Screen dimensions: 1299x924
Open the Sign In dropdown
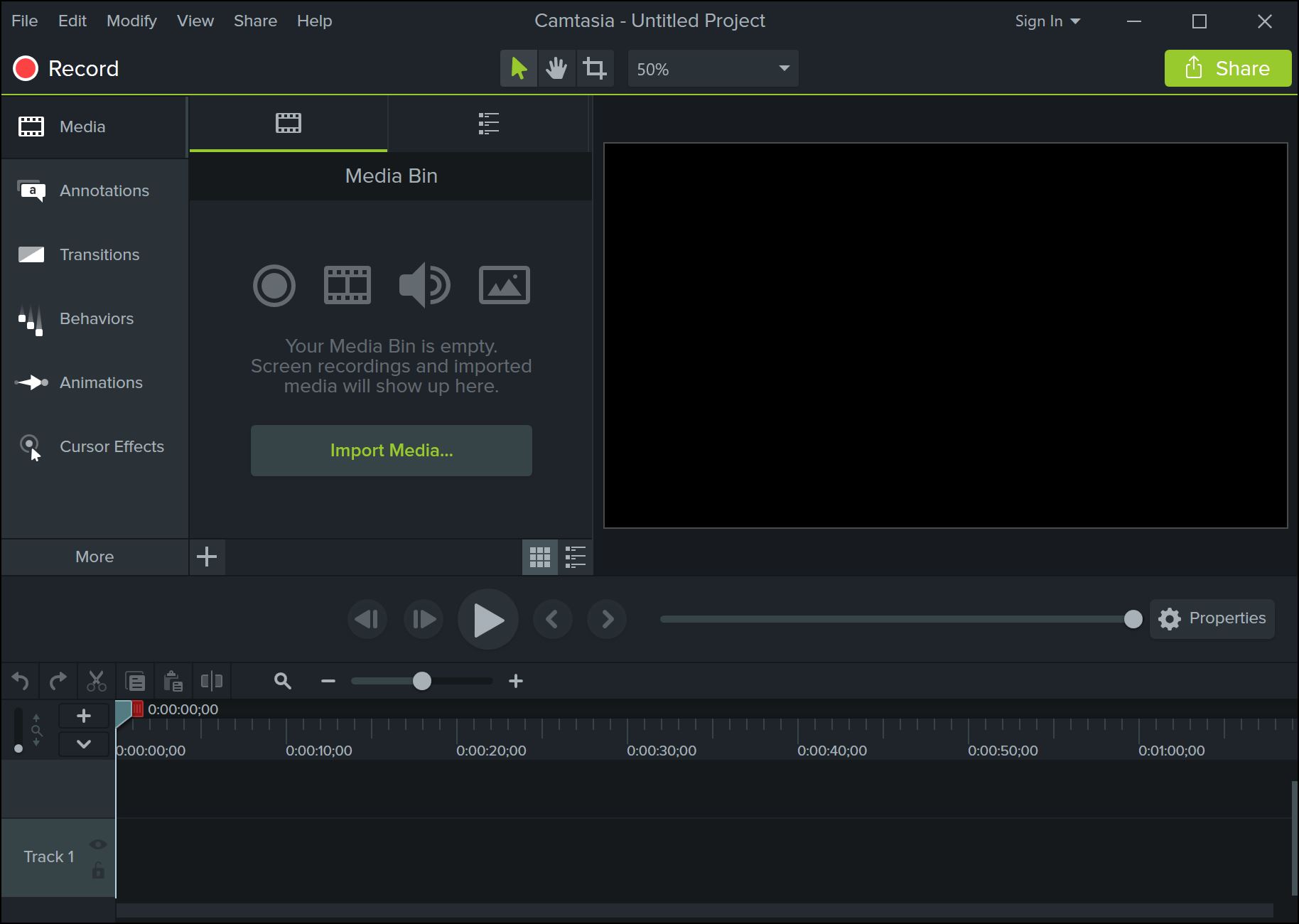tap(1047, 21)
